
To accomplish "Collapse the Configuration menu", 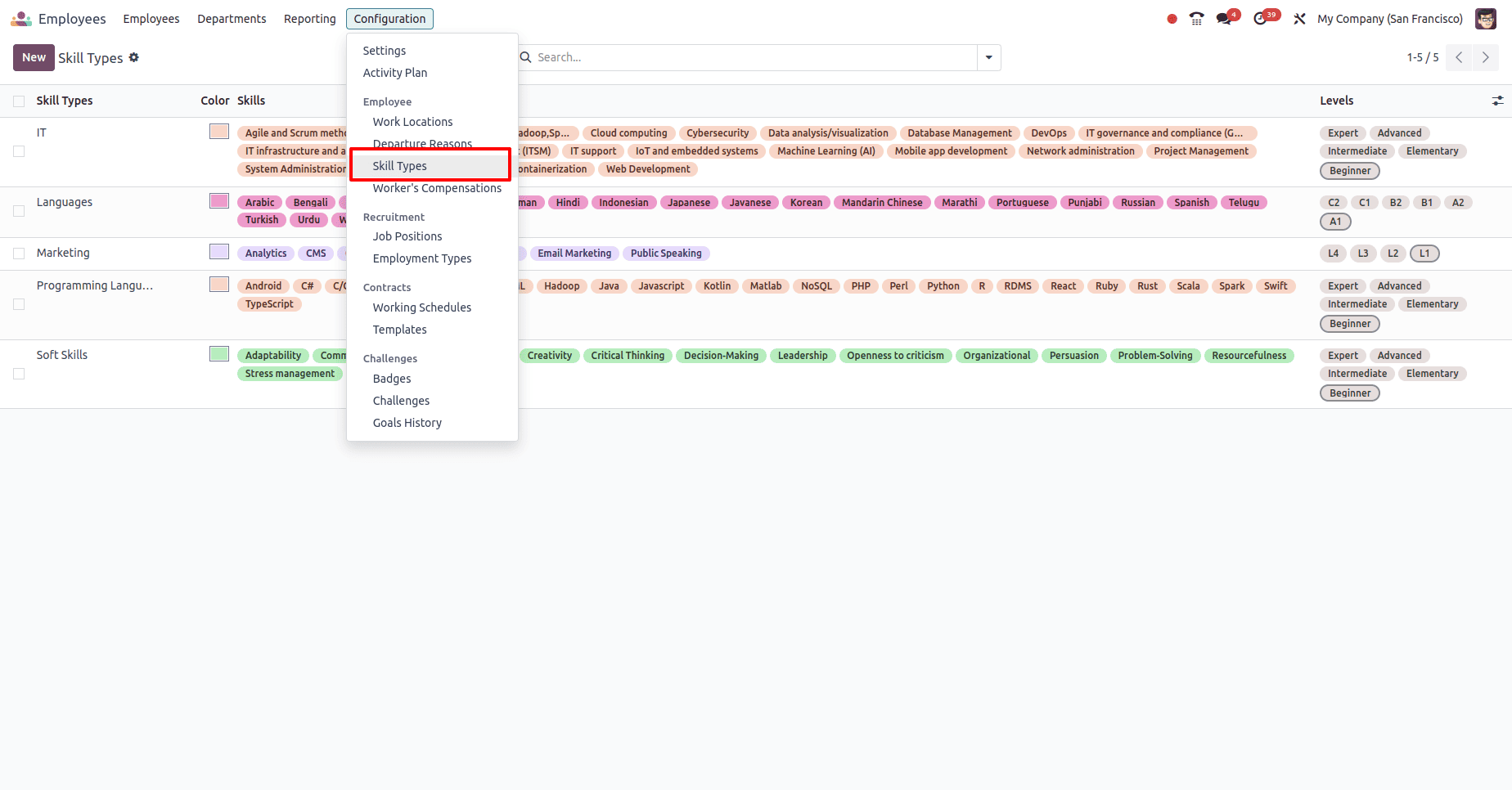I will [x=389, y=19].
